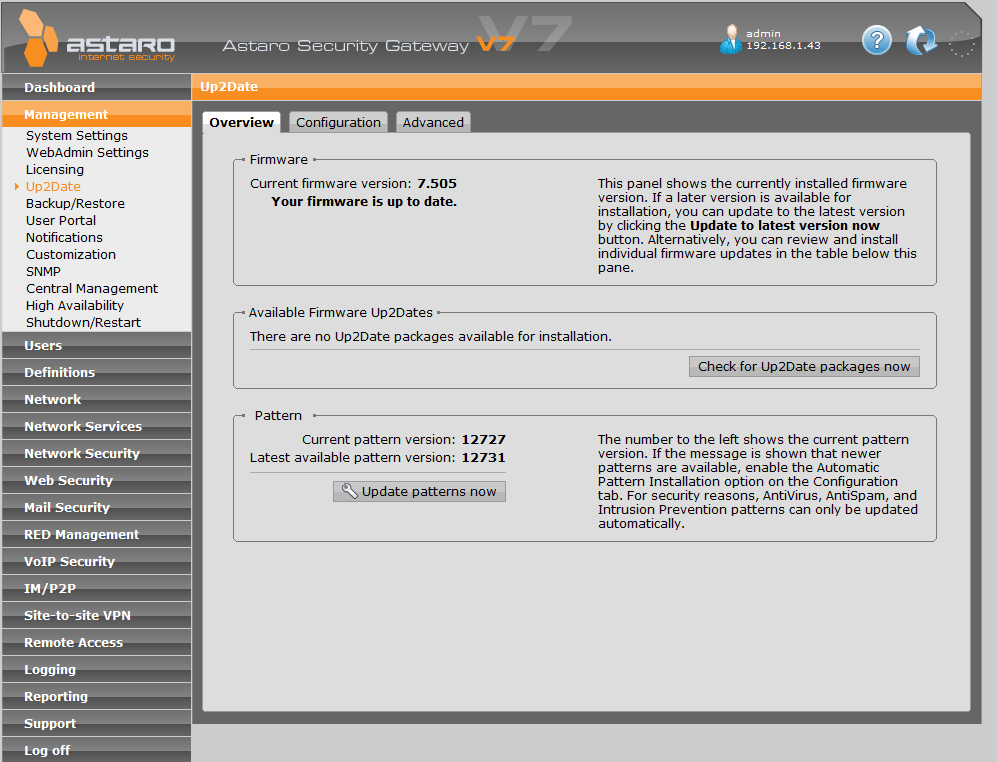
Task: Expand the RED Management menu
Action: tap(96, 534)
